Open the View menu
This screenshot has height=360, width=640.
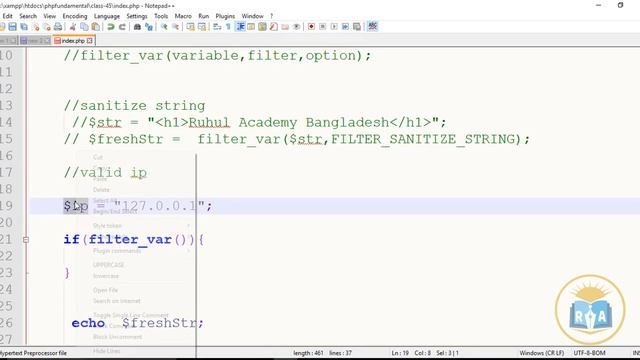[x=49, y=16]
